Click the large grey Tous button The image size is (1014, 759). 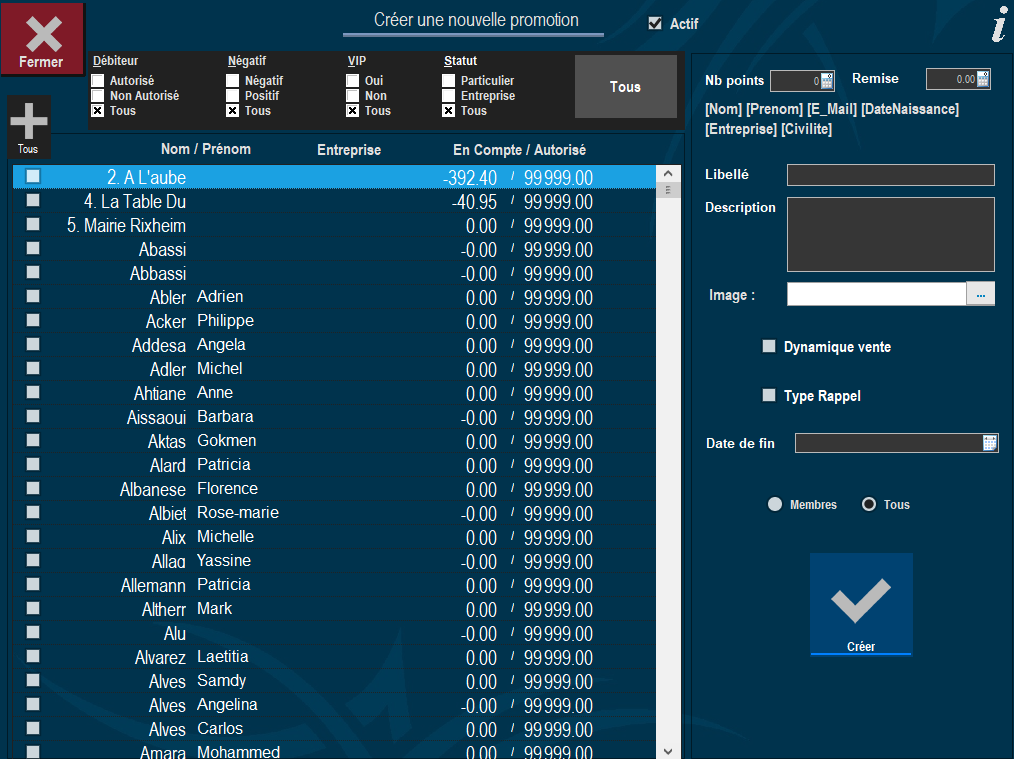pos(625,87)
